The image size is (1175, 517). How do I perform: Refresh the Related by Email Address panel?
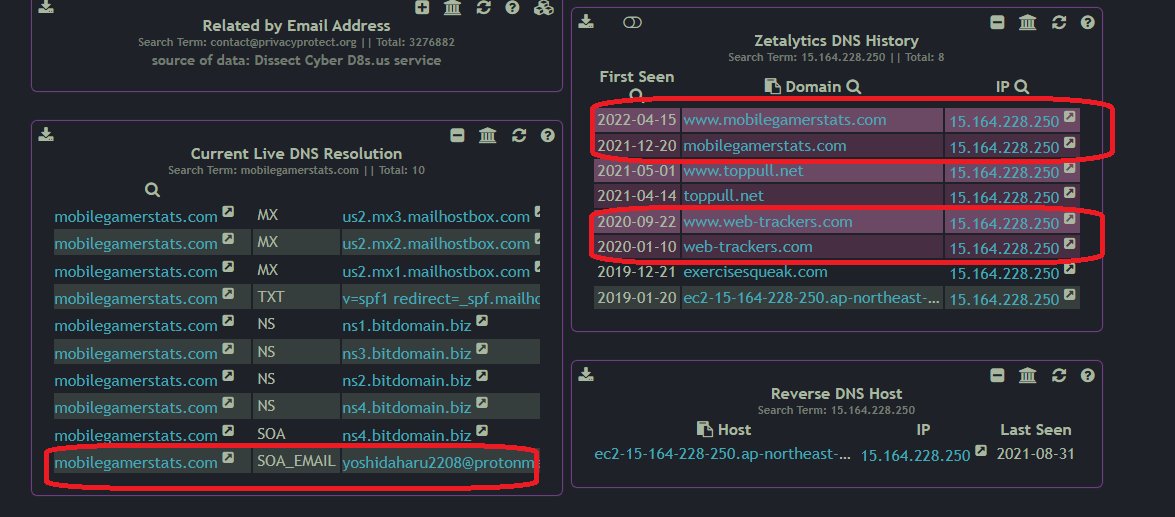(x=483, y=7)
